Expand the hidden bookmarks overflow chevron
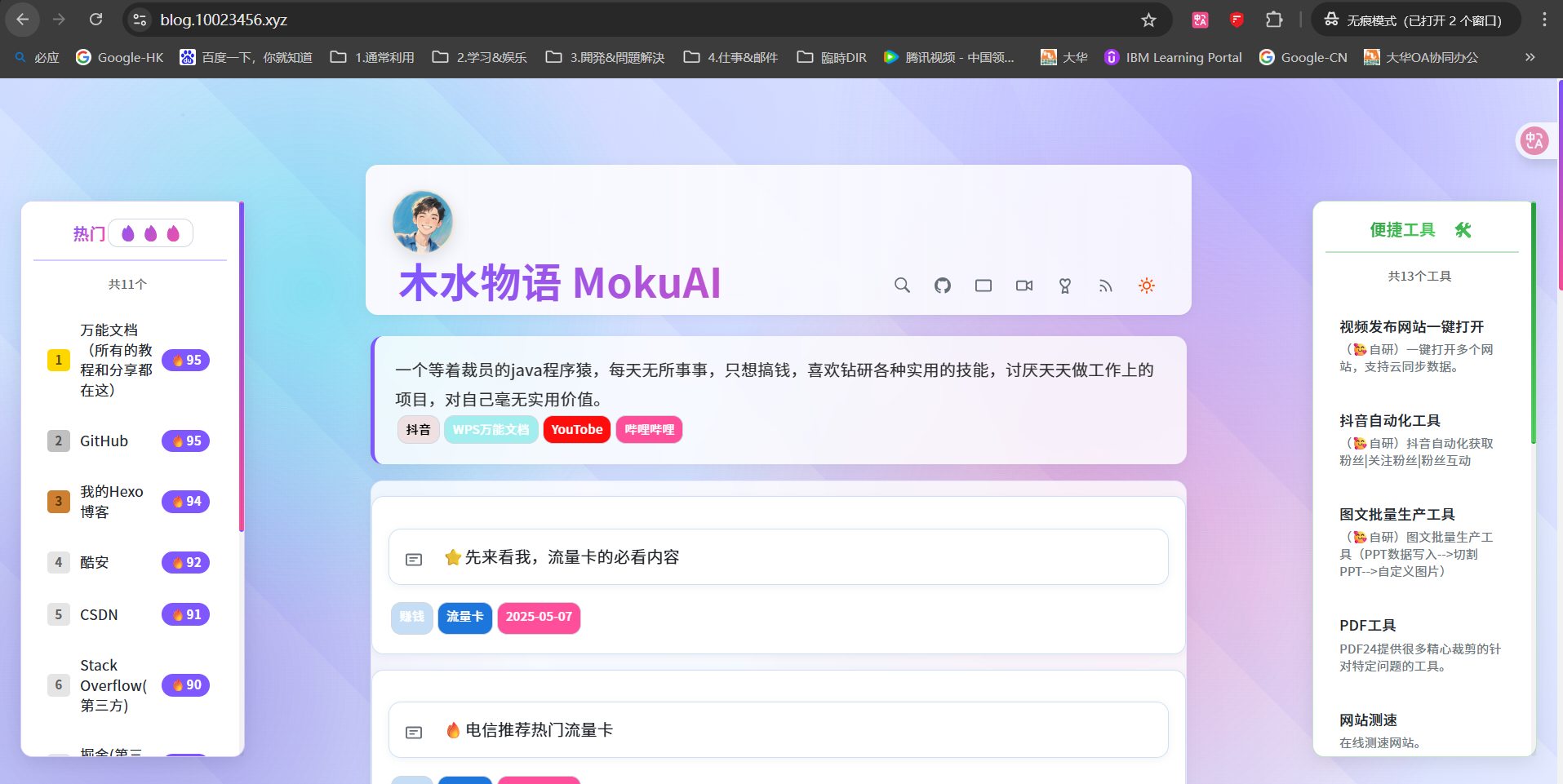1563x784 pixels. click(x=1530, y=57)
